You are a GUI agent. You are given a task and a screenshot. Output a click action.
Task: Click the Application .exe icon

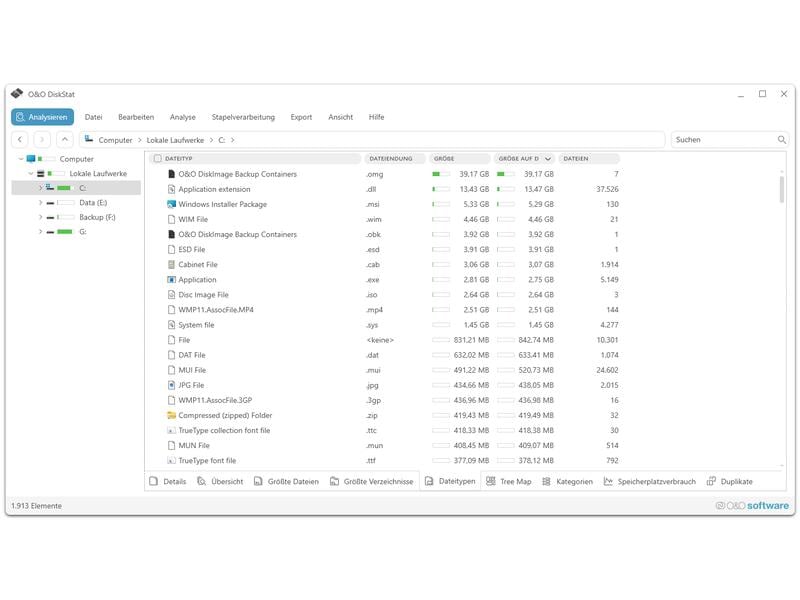pos(171,280)
